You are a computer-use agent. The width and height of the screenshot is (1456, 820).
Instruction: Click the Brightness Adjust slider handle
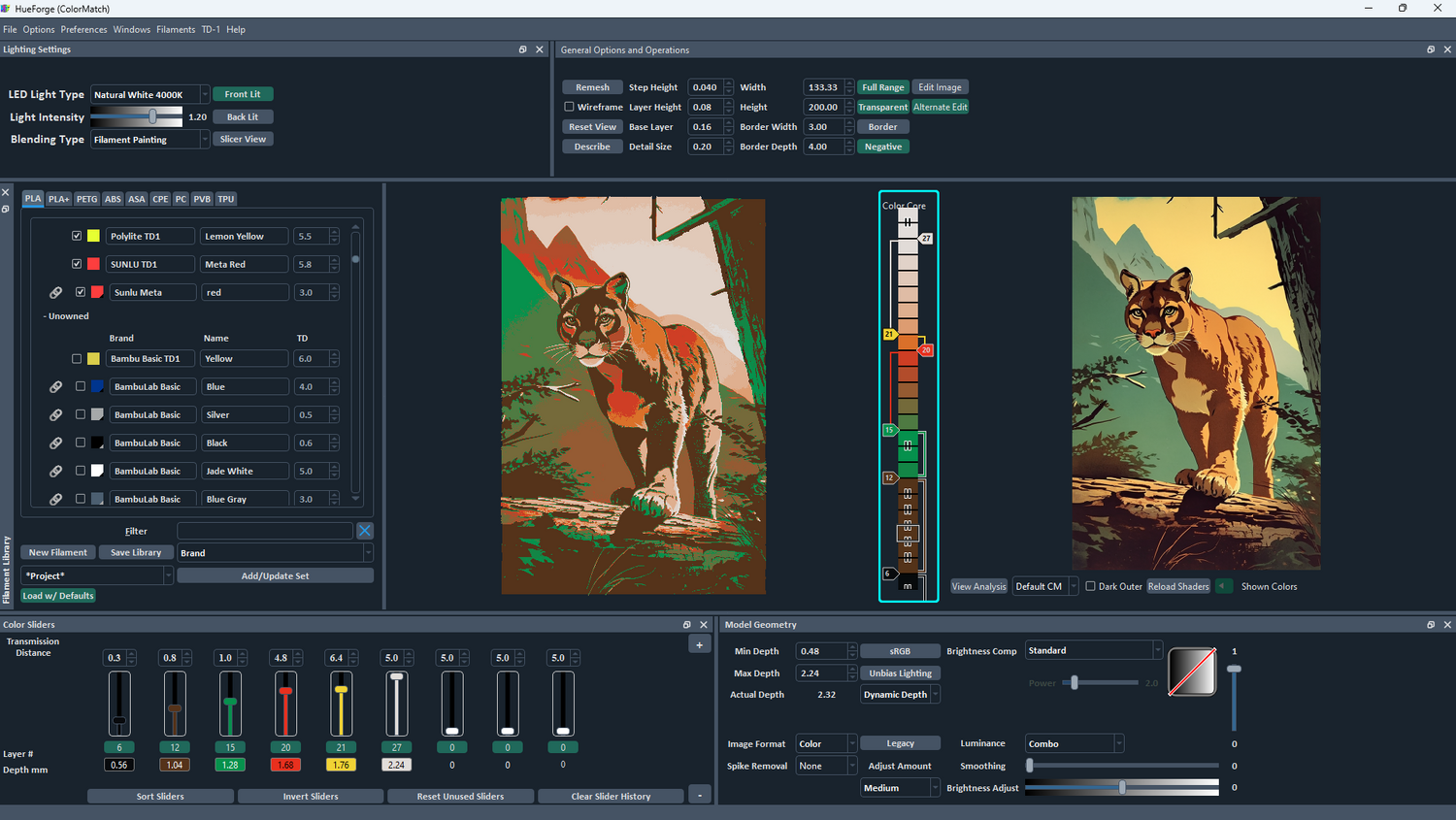coord(1122,787)
